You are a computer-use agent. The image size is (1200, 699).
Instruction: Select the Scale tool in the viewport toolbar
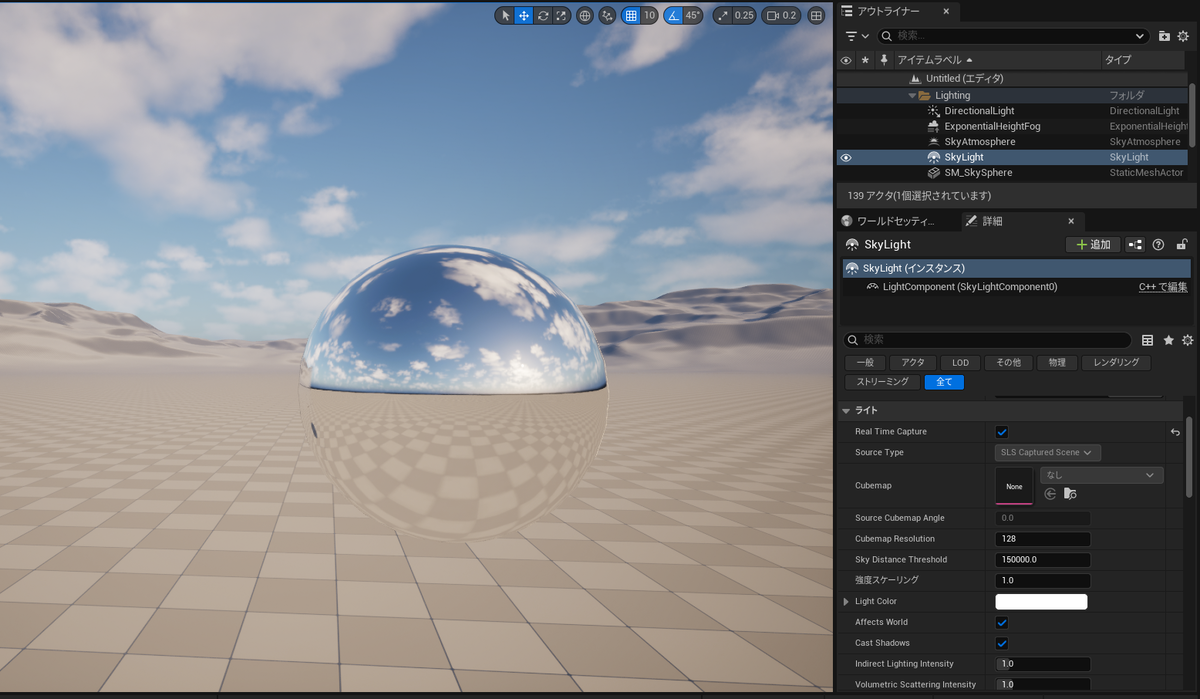561,15
